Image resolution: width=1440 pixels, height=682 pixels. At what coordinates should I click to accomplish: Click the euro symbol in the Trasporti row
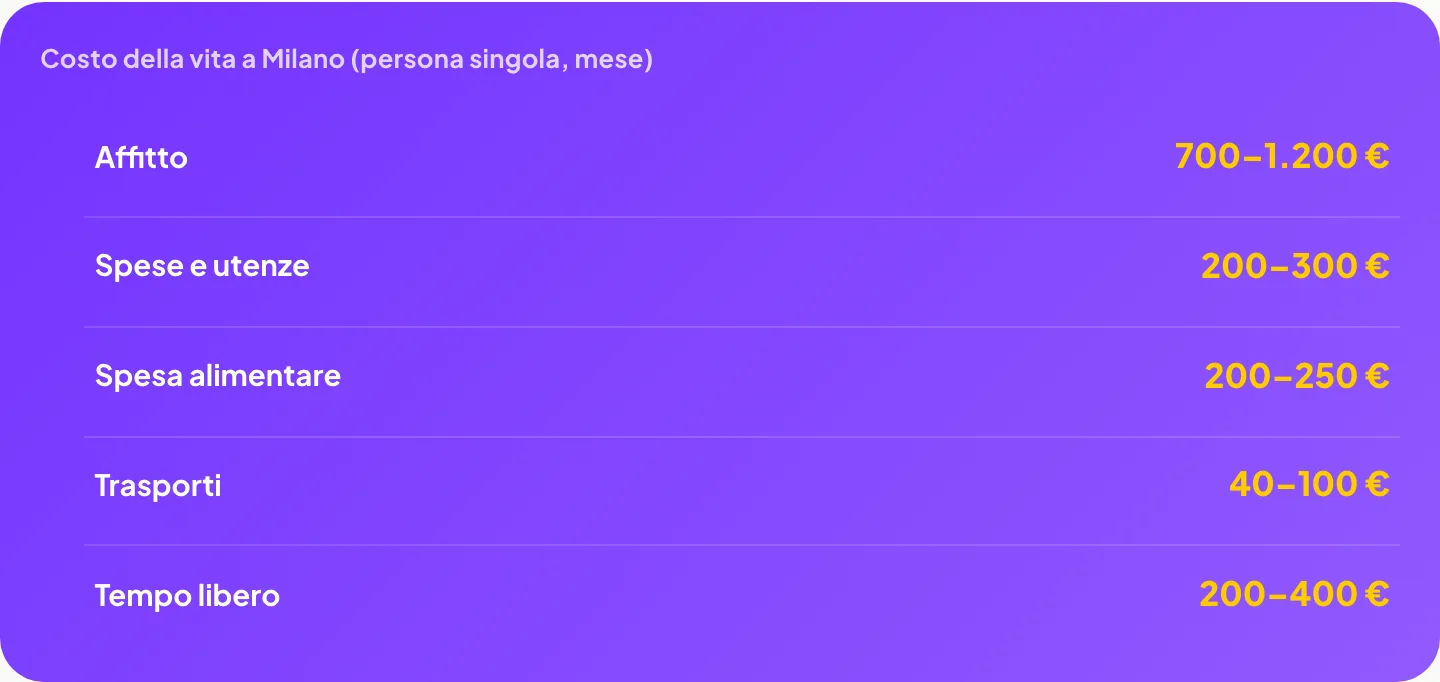(x=1376, y=485)
